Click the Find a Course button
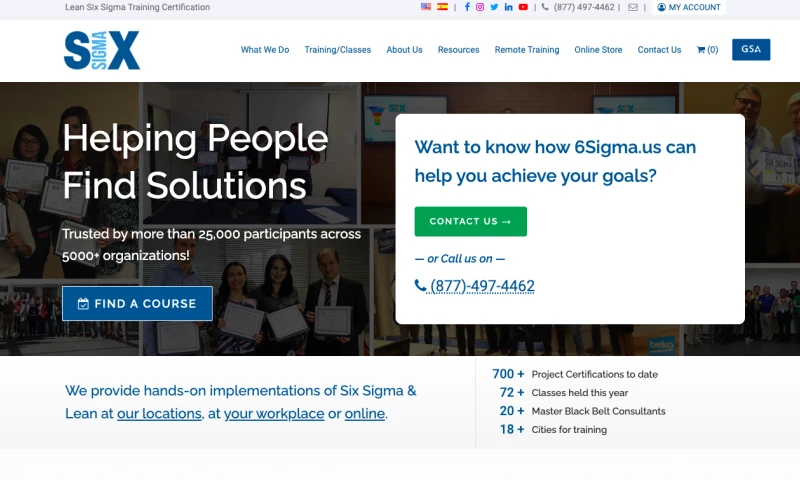800x480 pixels. click(x=137, y=304)
